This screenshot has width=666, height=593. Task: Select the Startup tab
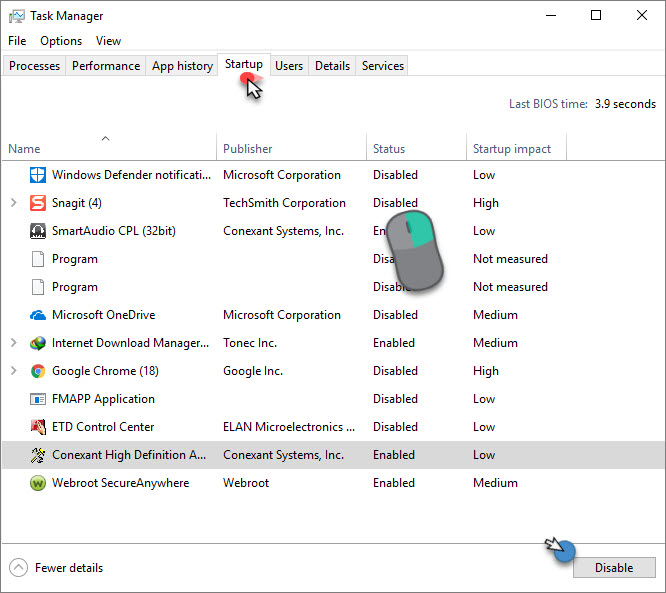click(x=244, y=64)
